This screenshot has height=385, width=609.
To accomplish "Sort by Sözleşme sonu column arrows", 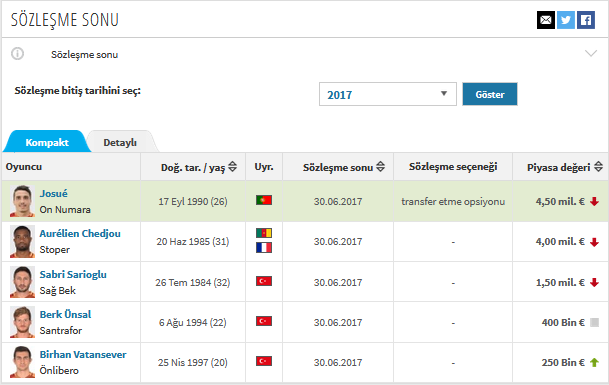I will 381,167.
